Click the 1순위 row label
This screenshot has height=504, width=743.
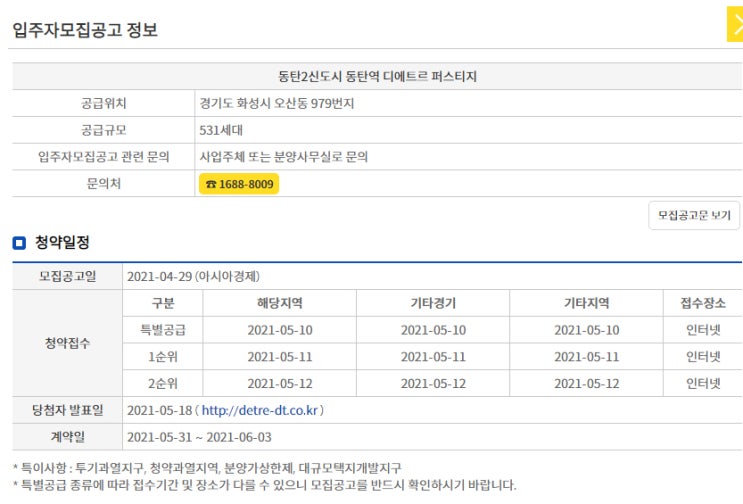[163, 357]
